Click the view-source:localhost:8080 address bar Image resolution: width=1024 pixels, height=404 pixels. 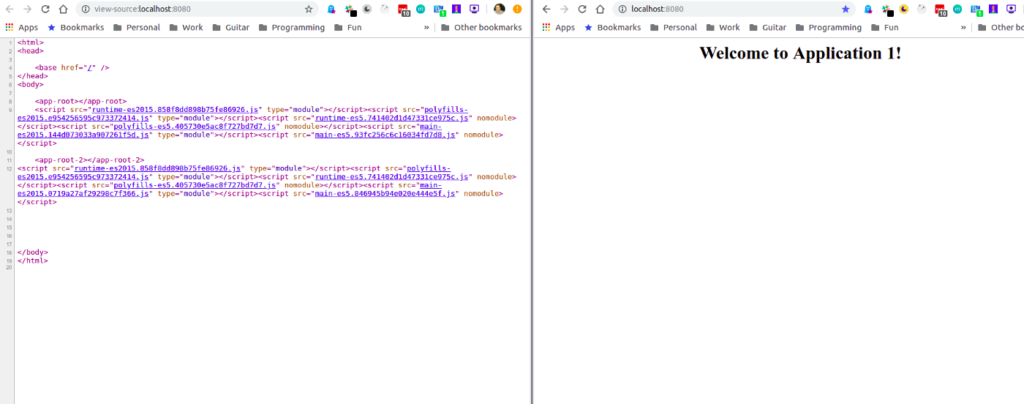(196, 9)
